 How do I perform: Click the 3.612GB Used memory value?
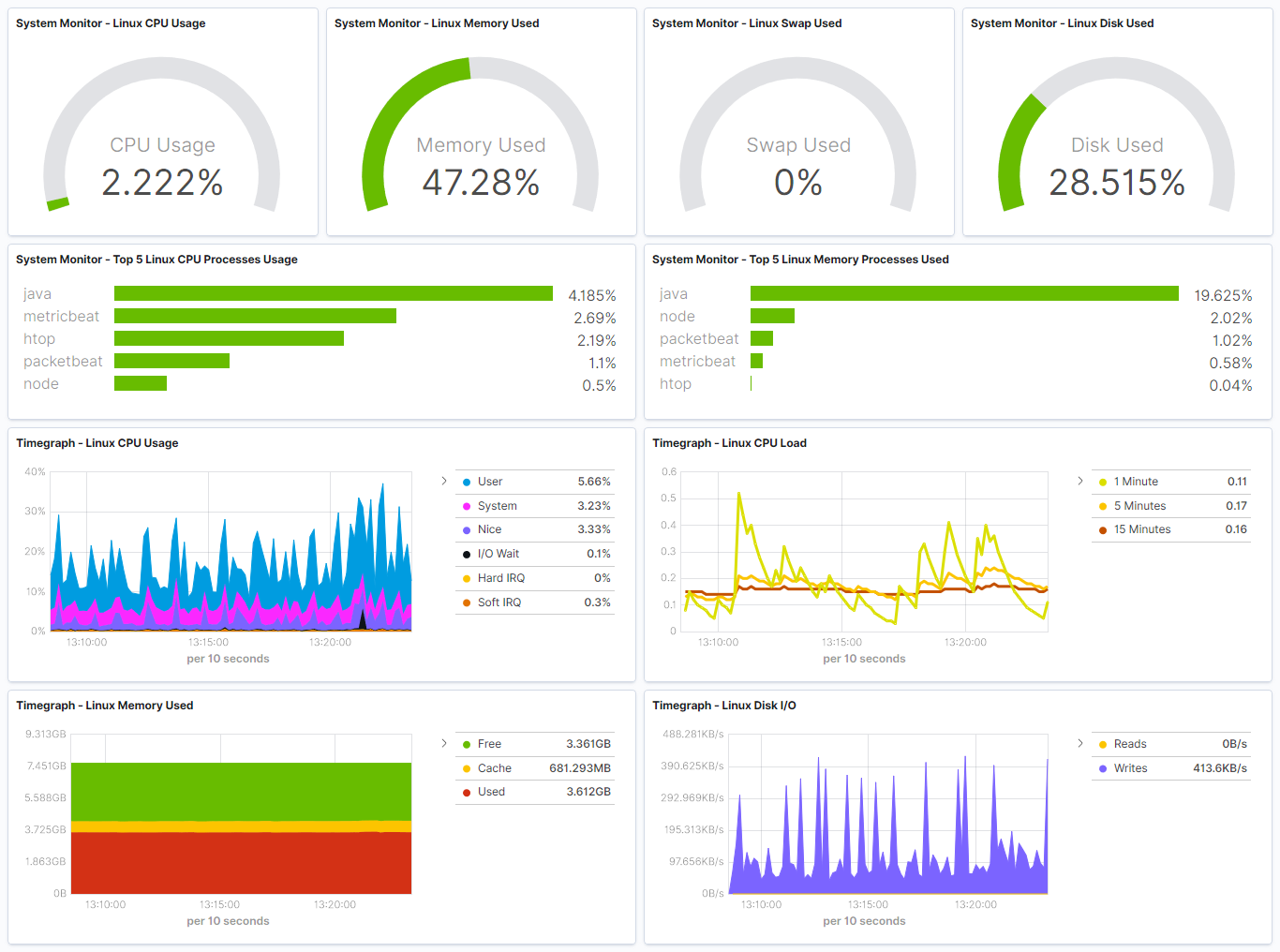point(588,792)
